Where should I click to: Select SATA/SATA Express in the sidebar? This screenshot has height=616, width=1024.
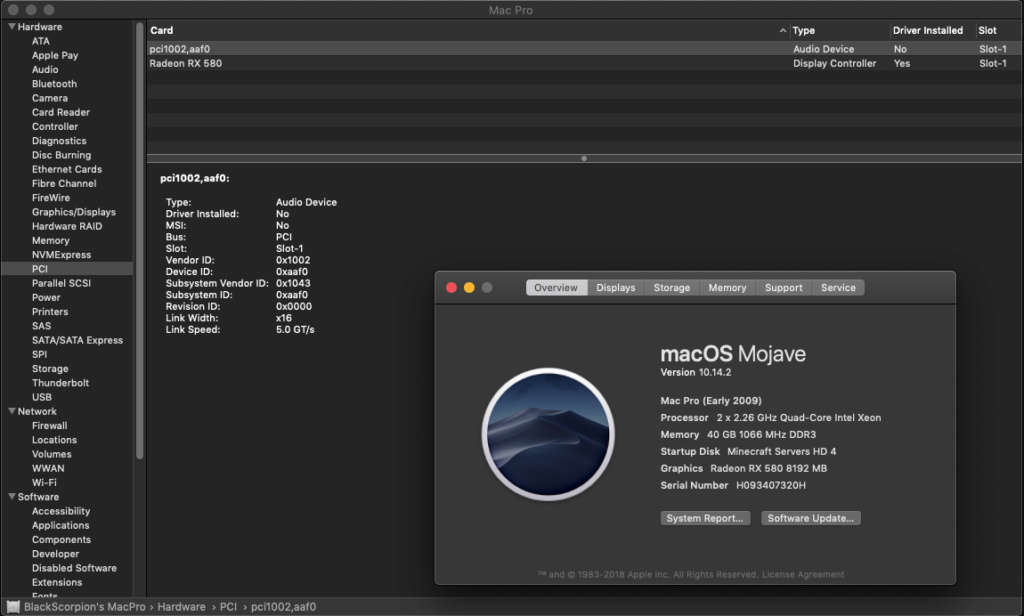(77, 340)
